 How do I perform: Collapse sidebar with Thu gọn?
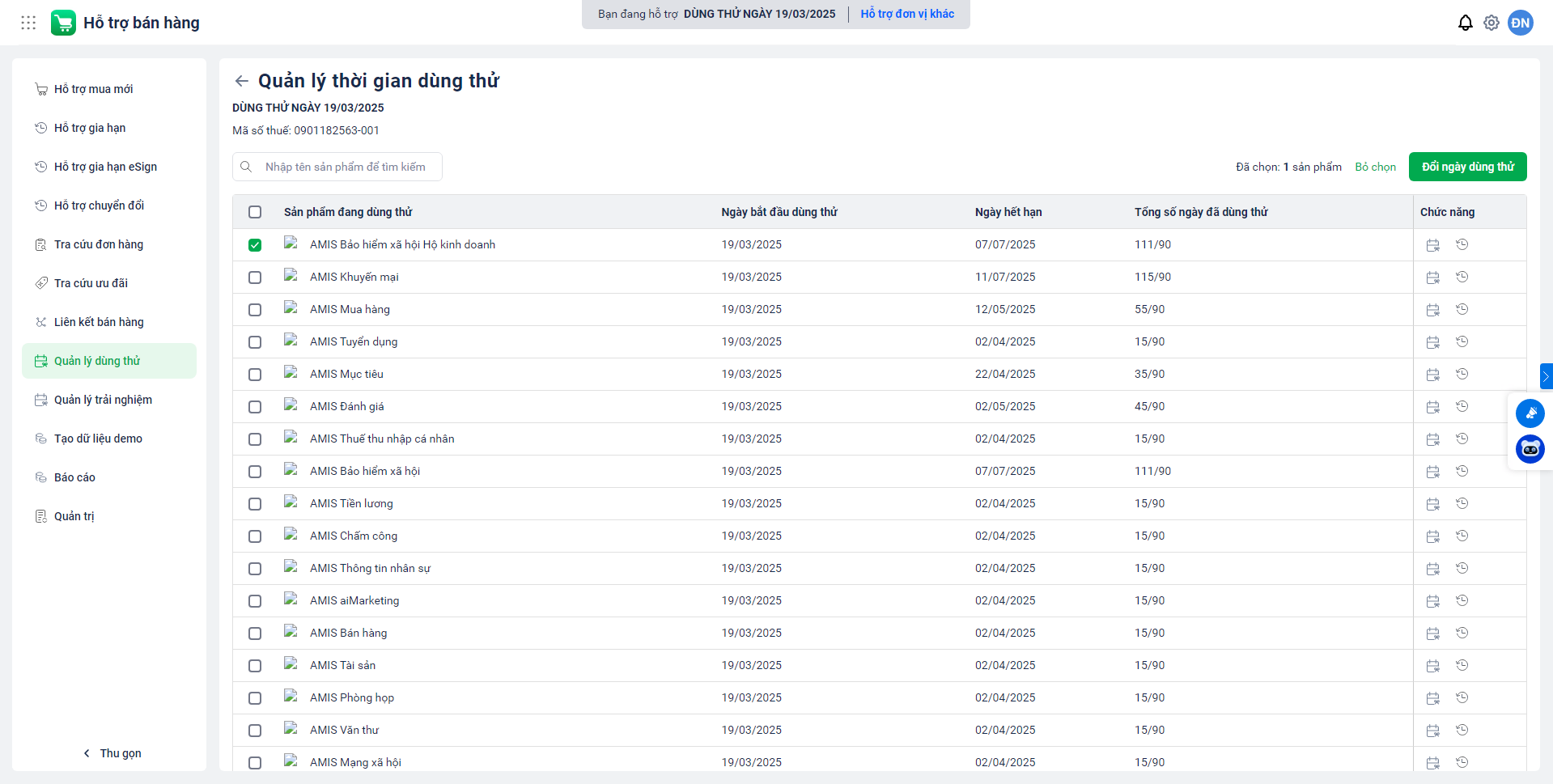112,753
